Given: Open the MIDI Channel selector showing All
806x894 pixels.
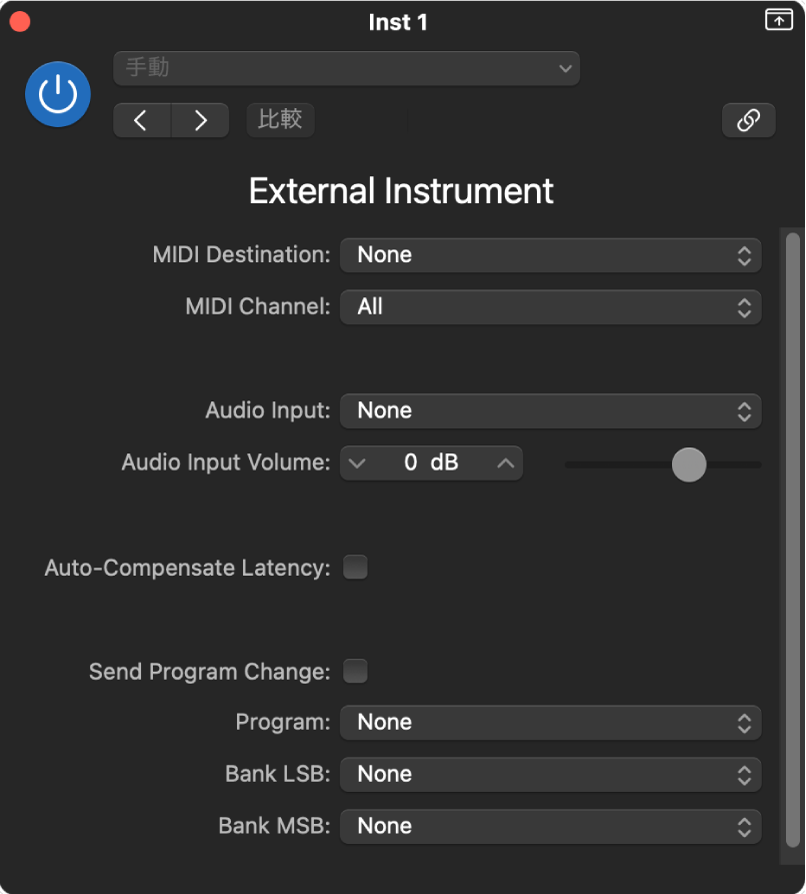Looking at the screenshot, I should click(x=550, y=307).
